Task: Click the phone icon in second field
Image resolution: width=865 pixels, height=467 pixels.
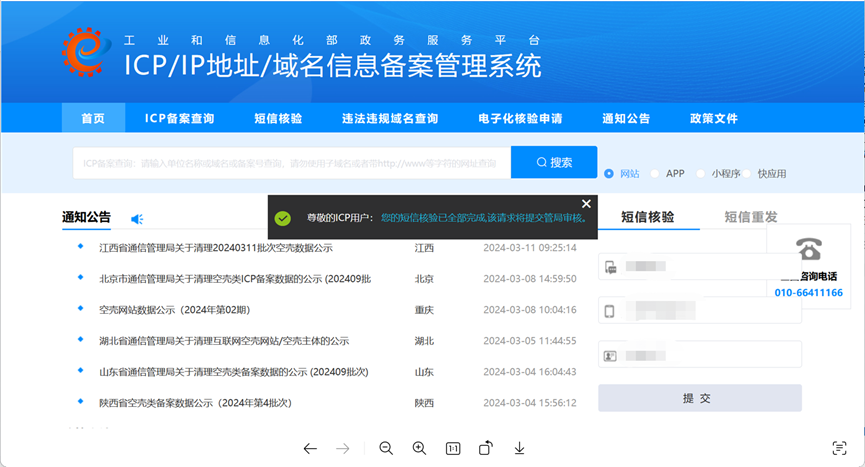Action: tap(610, 312)
